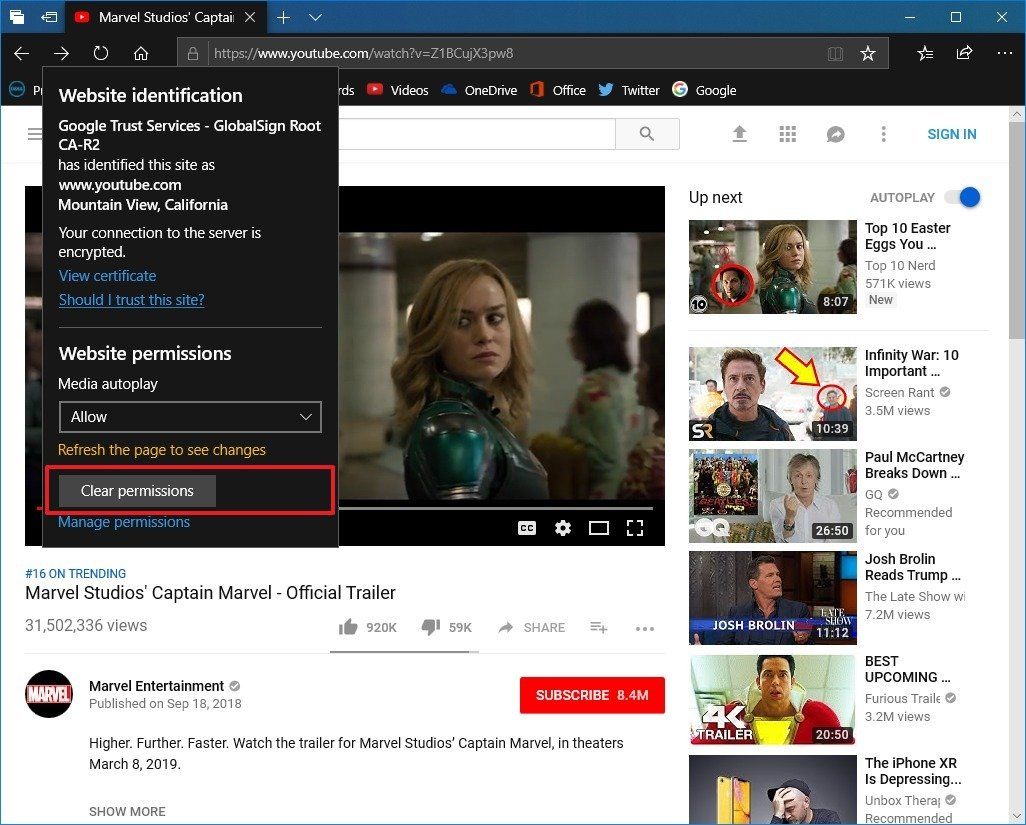This screenshot has height=825, width=1026.
Task: Open the tab list chevron
Action: click(x=316, y=17)
